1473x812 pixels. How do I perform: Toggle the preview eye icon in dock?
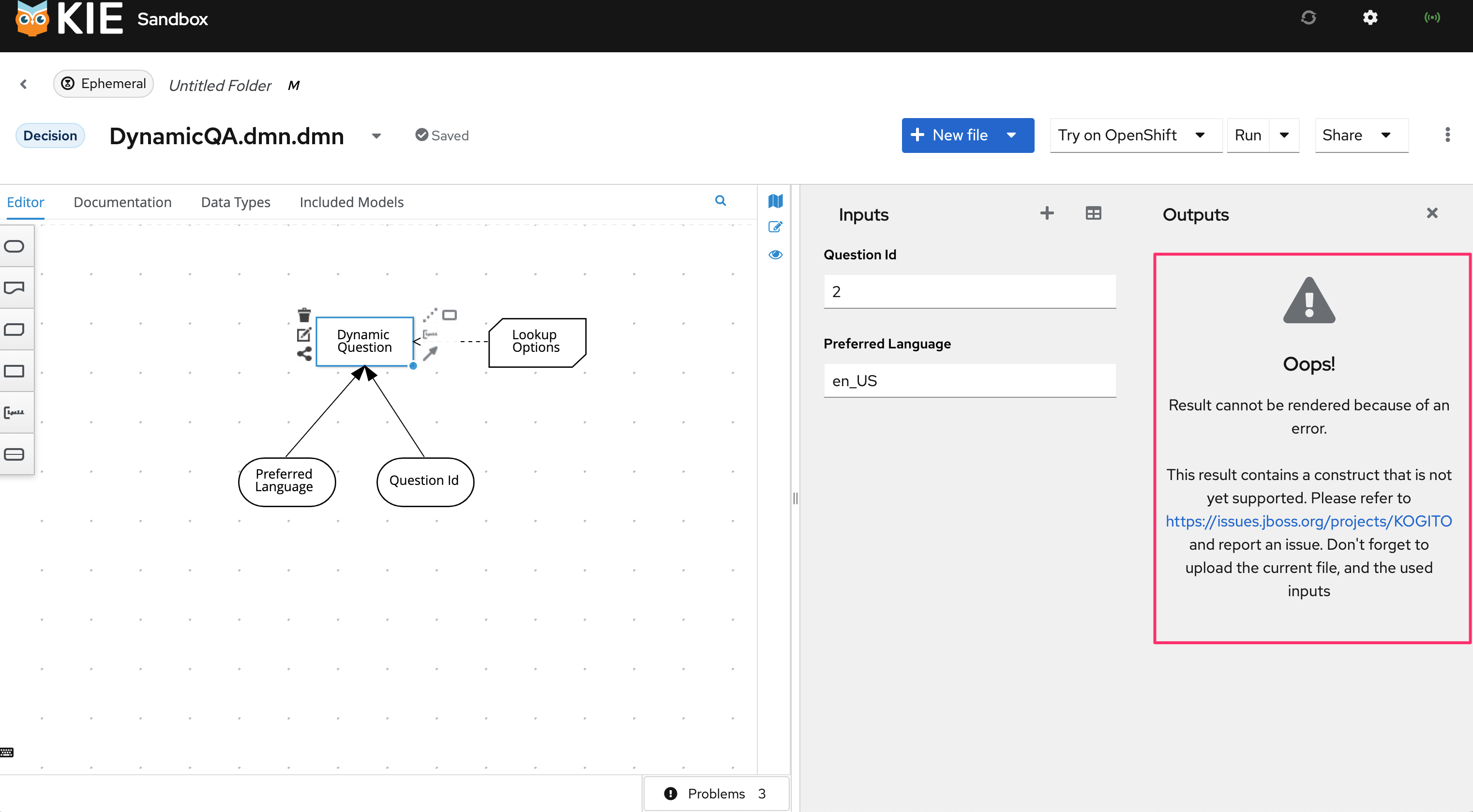(x=775, y=255)
